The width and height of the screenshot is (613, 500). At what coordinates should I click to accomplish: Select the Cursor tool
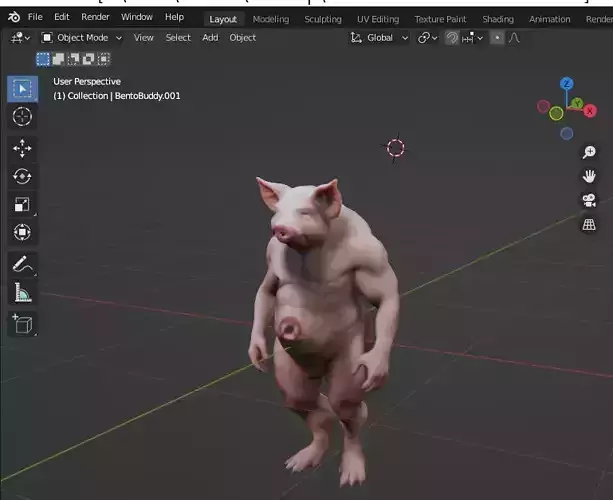(23, 116)
